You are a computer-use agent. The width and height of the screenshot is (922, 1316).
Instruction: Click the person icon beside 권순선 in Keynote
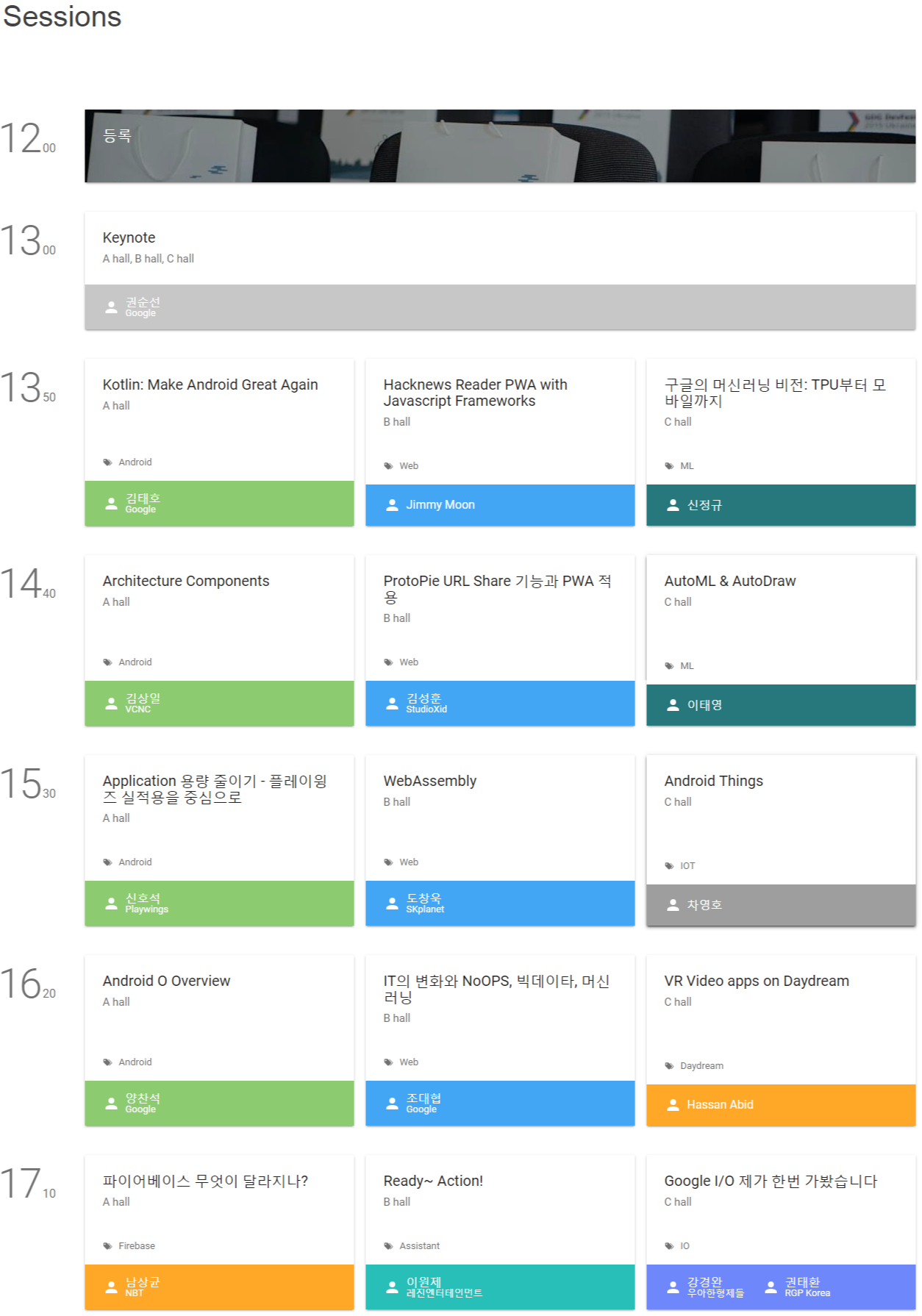coord(111,307)
